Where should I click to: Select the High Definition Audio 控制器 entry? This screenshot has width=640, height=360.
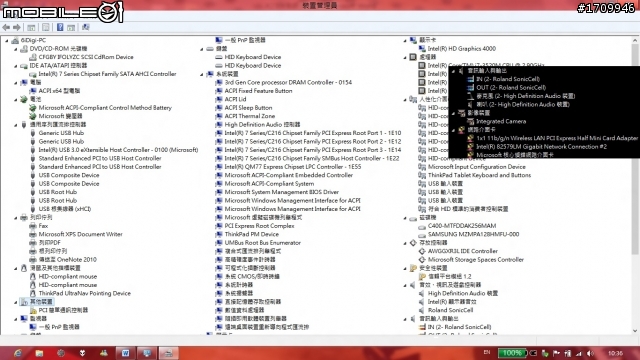[x=262, y=124]
